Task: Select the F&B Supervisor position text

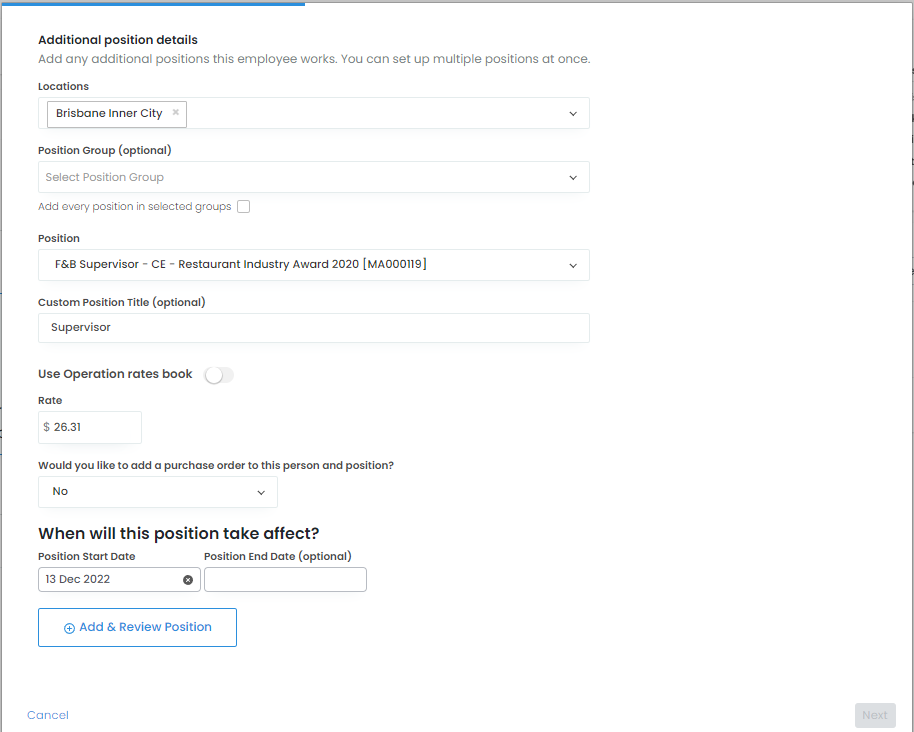Action: (241, 265)
